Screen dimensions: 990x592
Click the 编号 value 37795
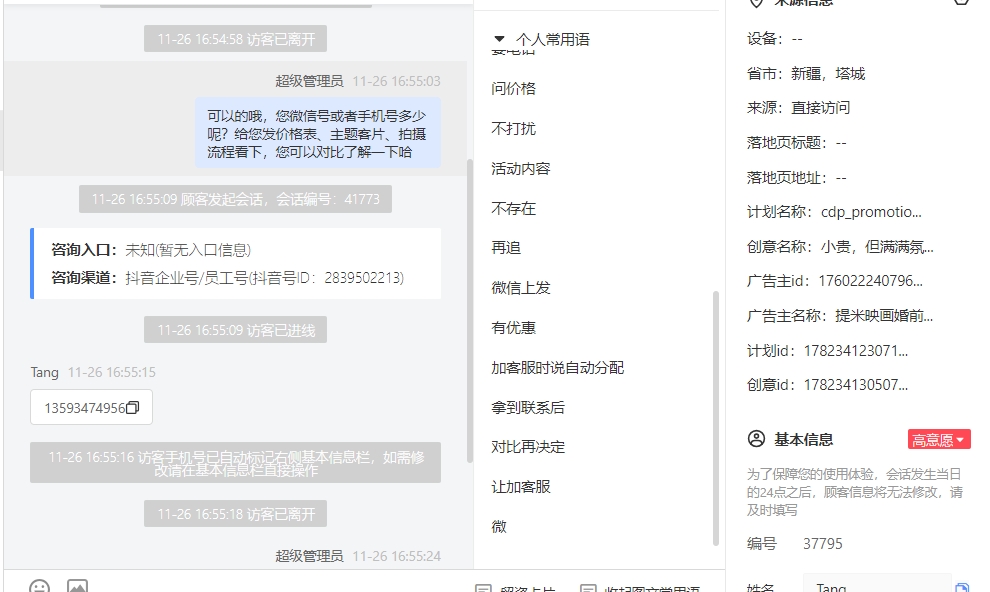pos(823,543)
